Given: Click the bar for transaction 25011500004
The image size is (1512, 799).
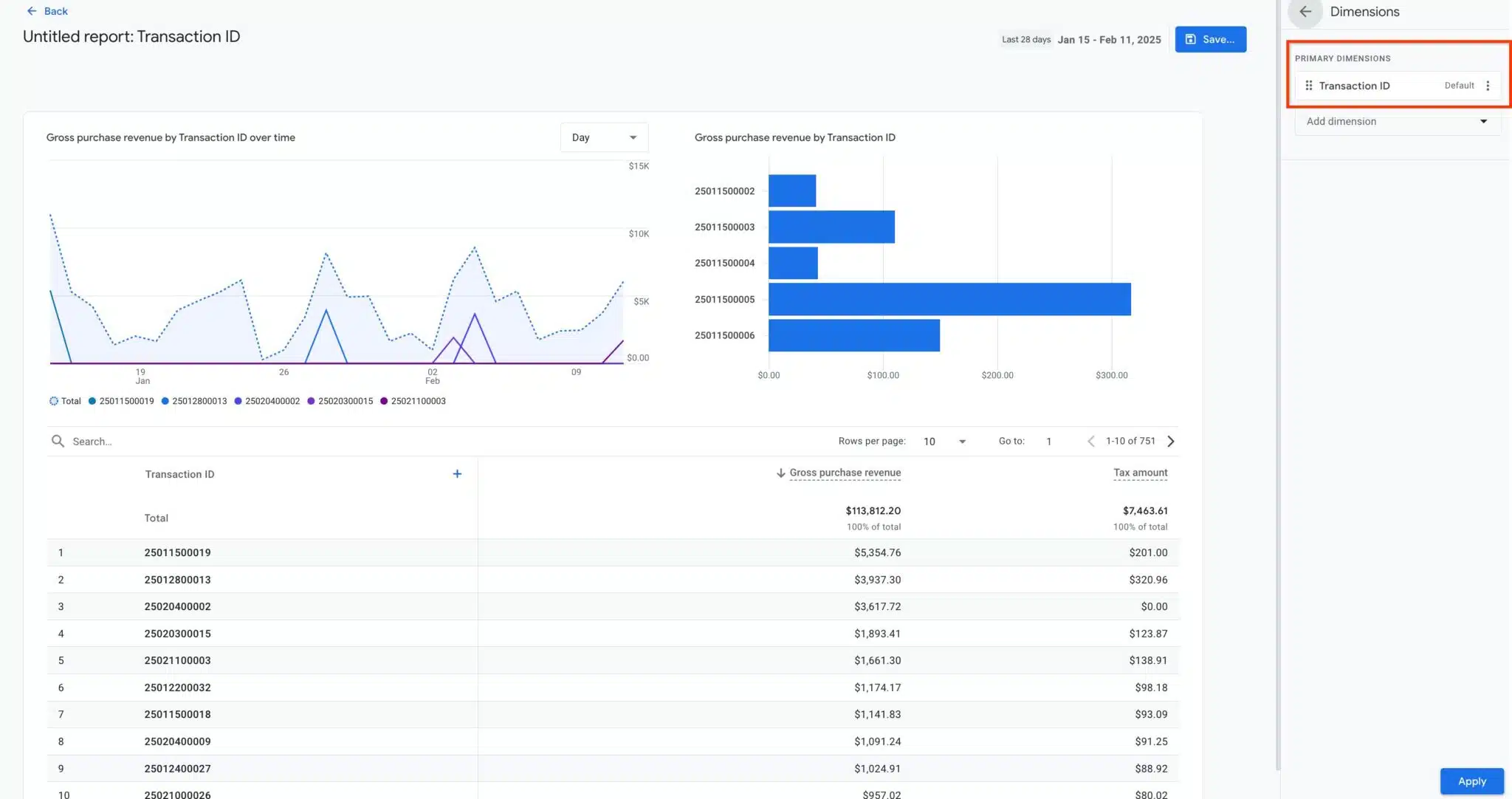Looking at the screenshot, I should pos(793,263).
